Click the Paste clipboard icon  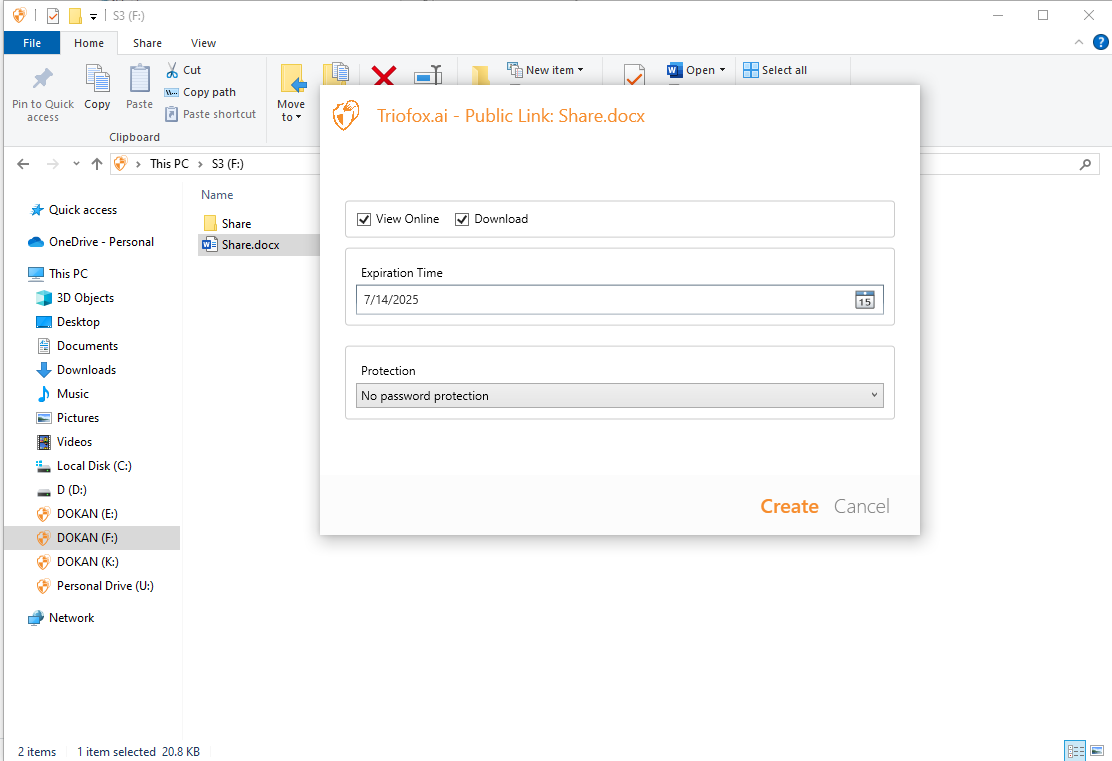pyautogui.click(x=139, y=79)
